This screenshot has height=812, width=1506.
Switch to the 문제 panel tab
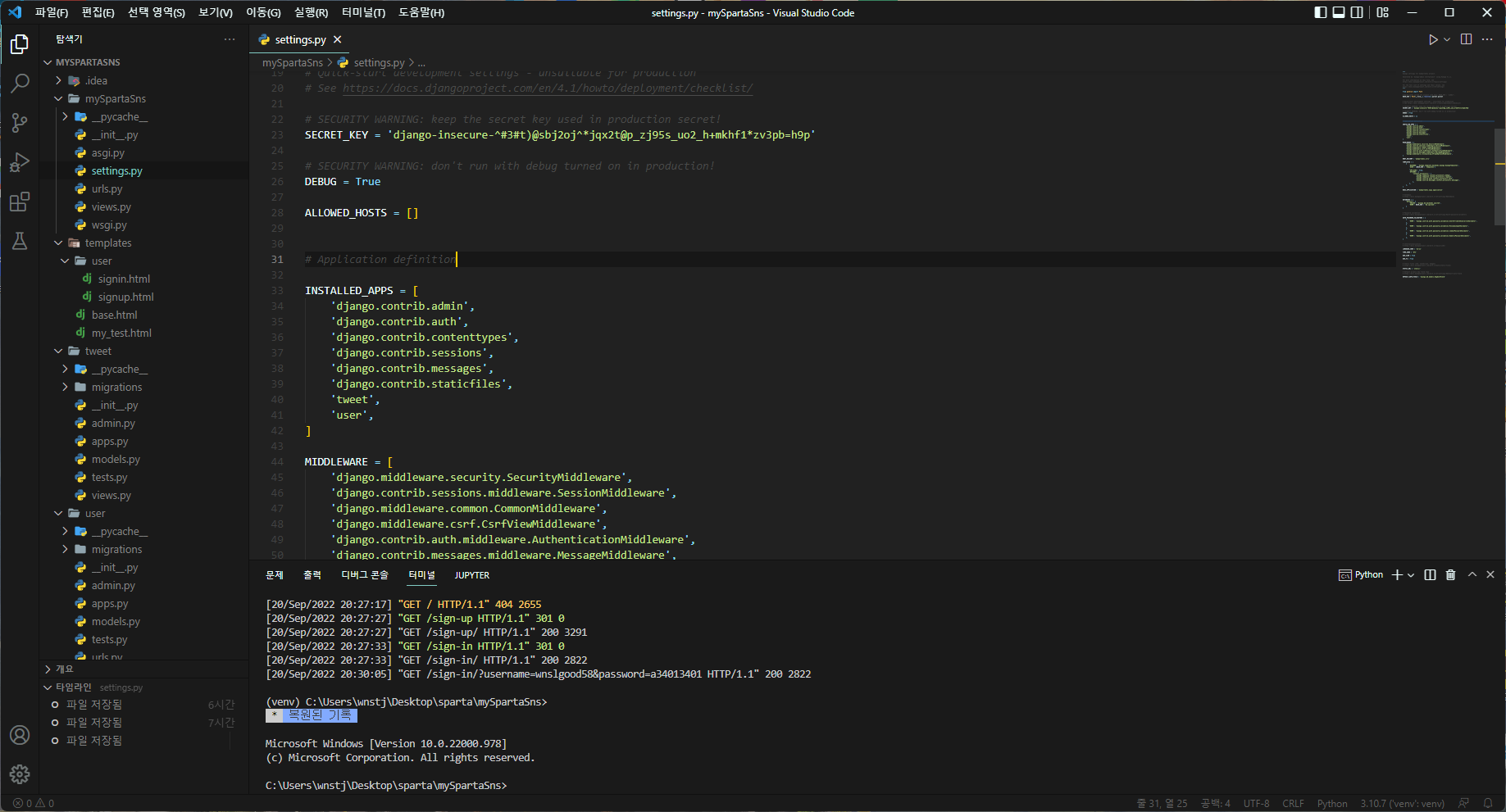point(275,575)
